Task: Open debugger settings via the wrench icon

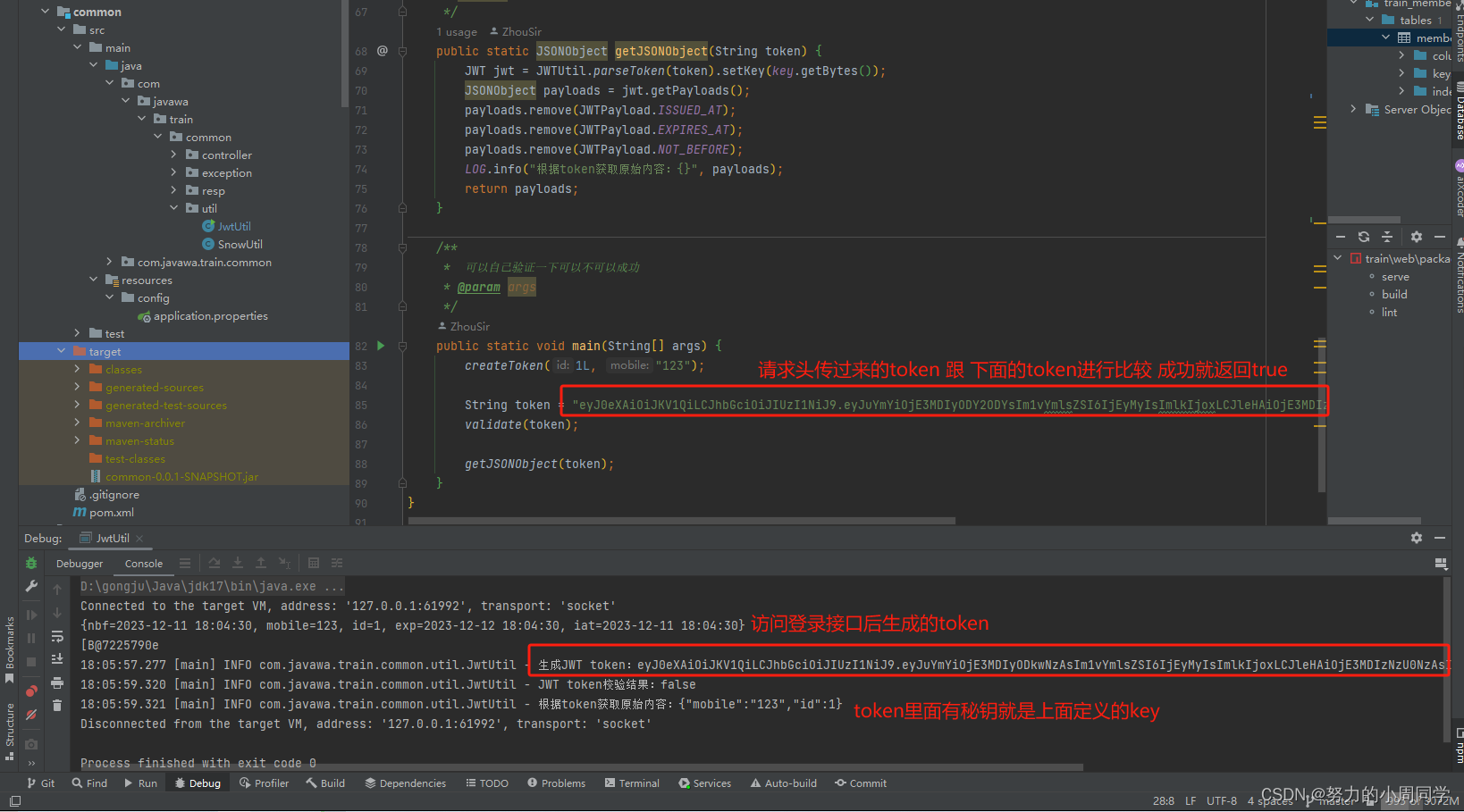Action: (31, 587)
